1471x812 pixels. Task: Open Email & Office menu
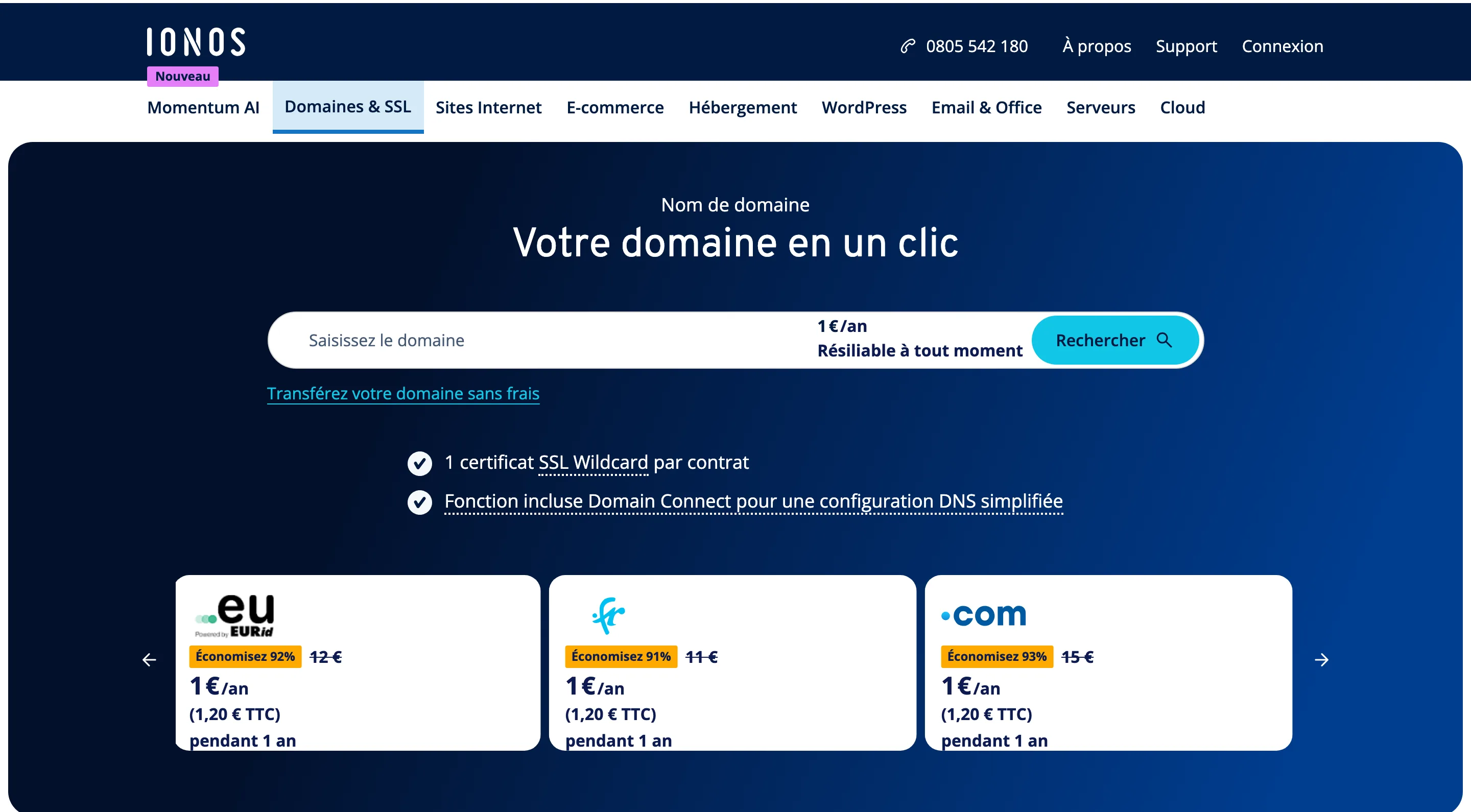tap(986, 107)
